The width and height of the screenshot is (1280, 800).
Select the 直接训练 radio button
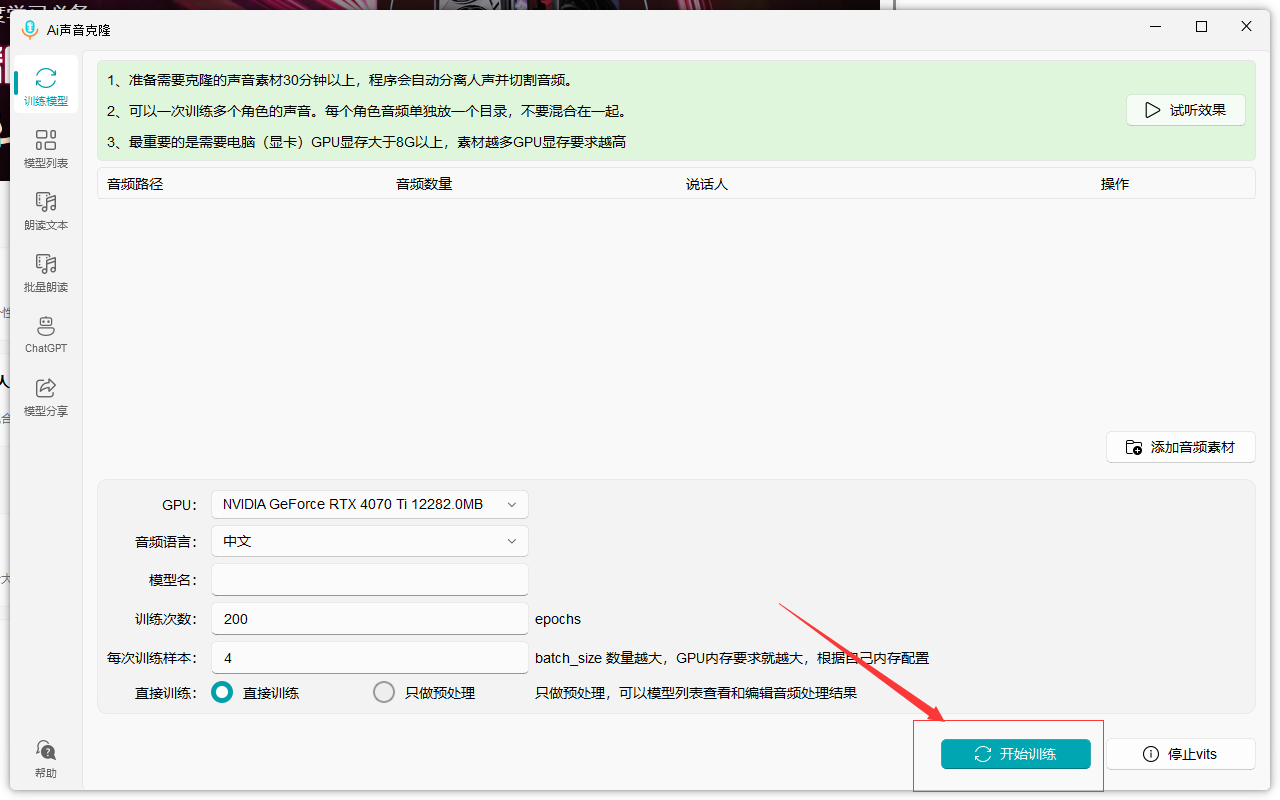pyautogui.click(x=222, y=692)
